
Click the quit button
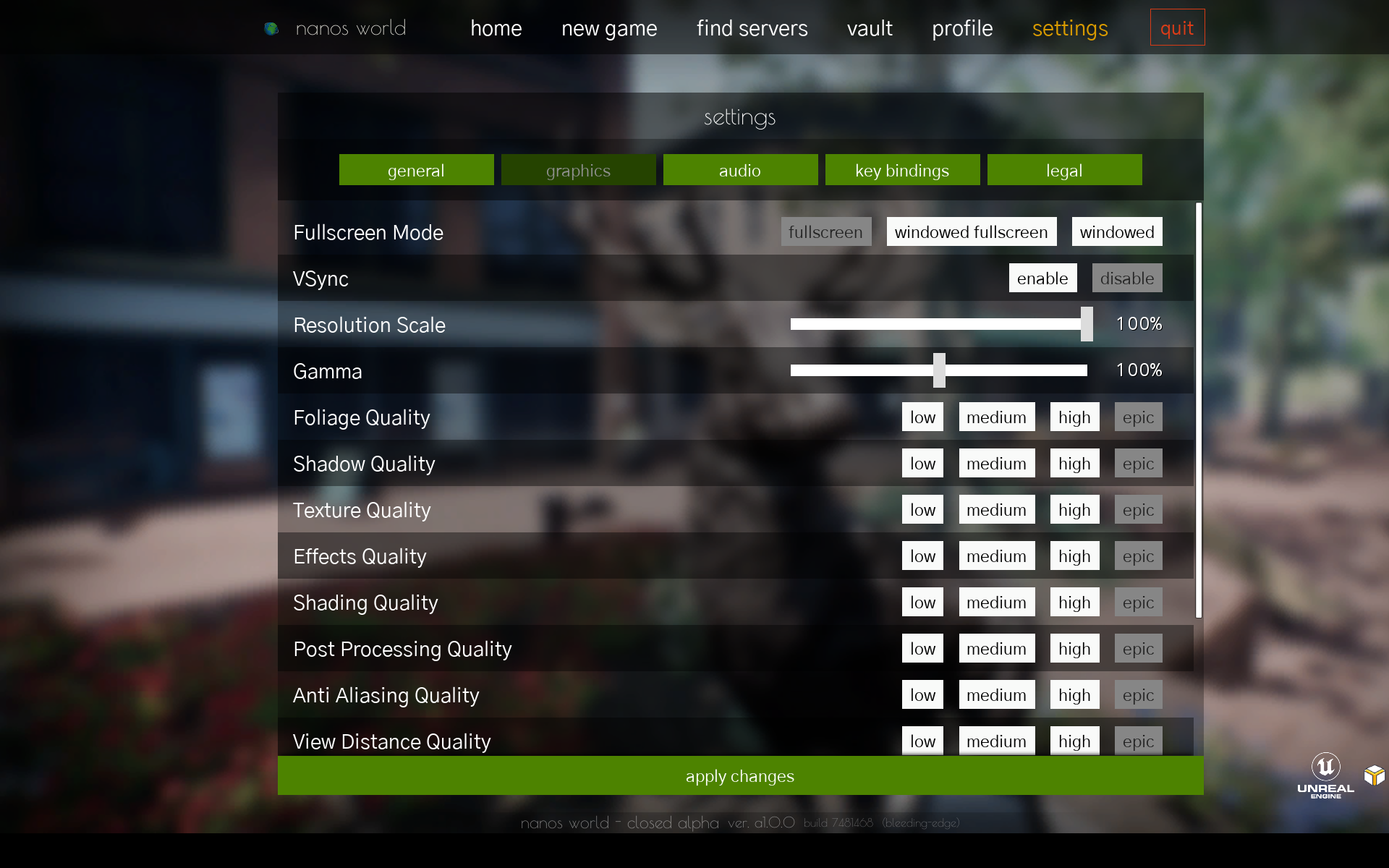click(x=1177, y=27)
